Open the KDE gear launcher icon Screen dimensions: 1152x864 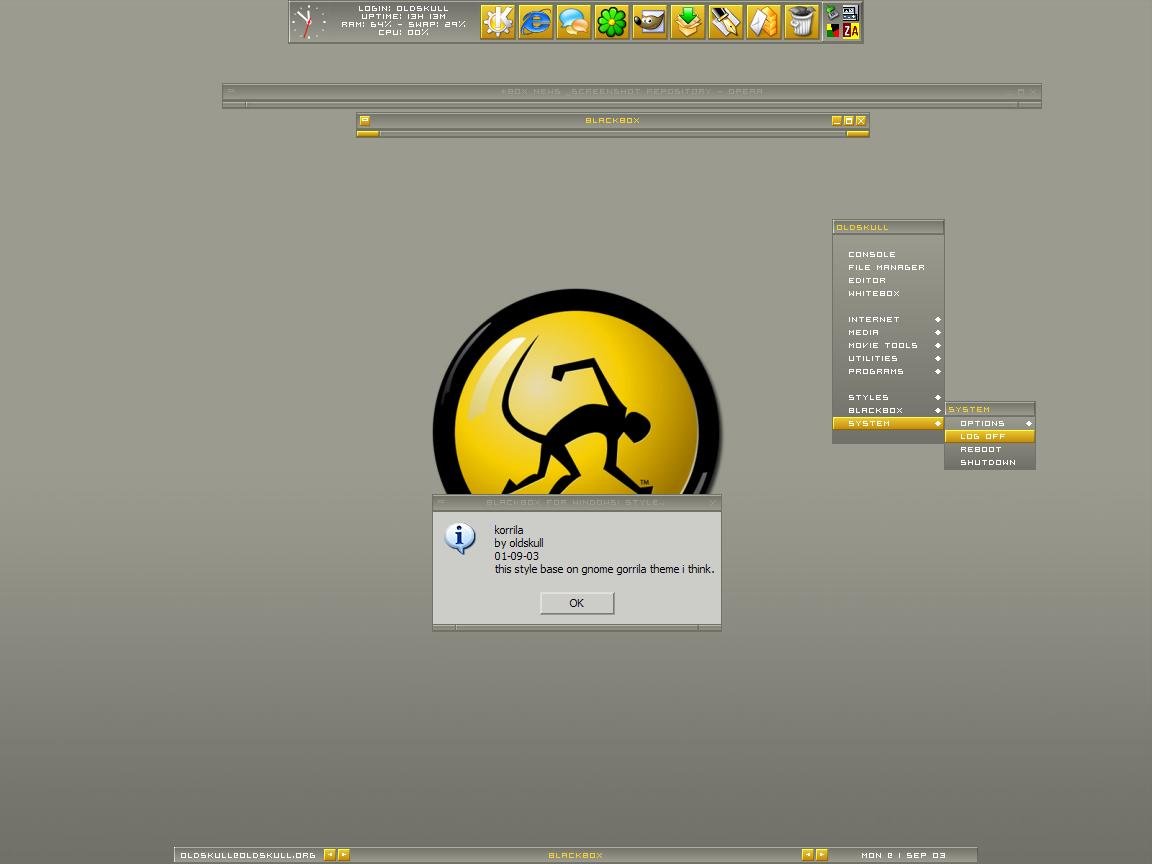click(497, 21)
